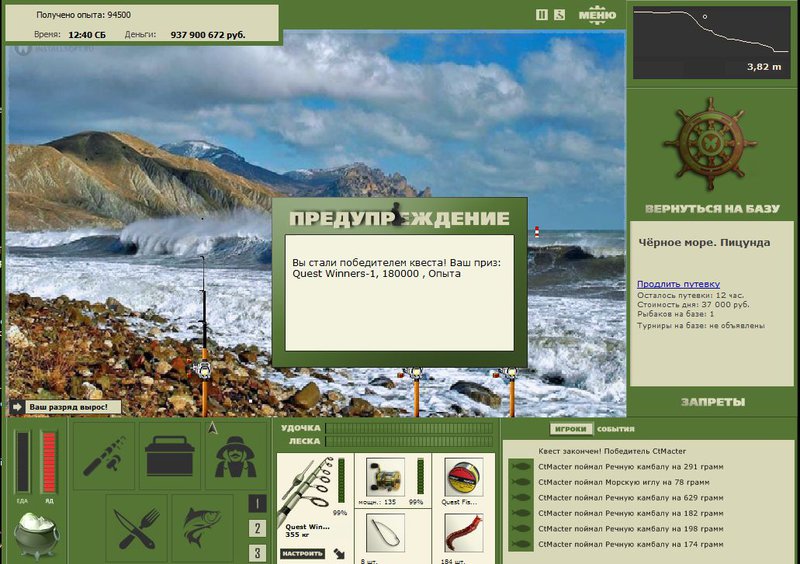Click the middle fishing rod below the dialog
Viewport: 800px width, 564px height.
pos(416,390)
